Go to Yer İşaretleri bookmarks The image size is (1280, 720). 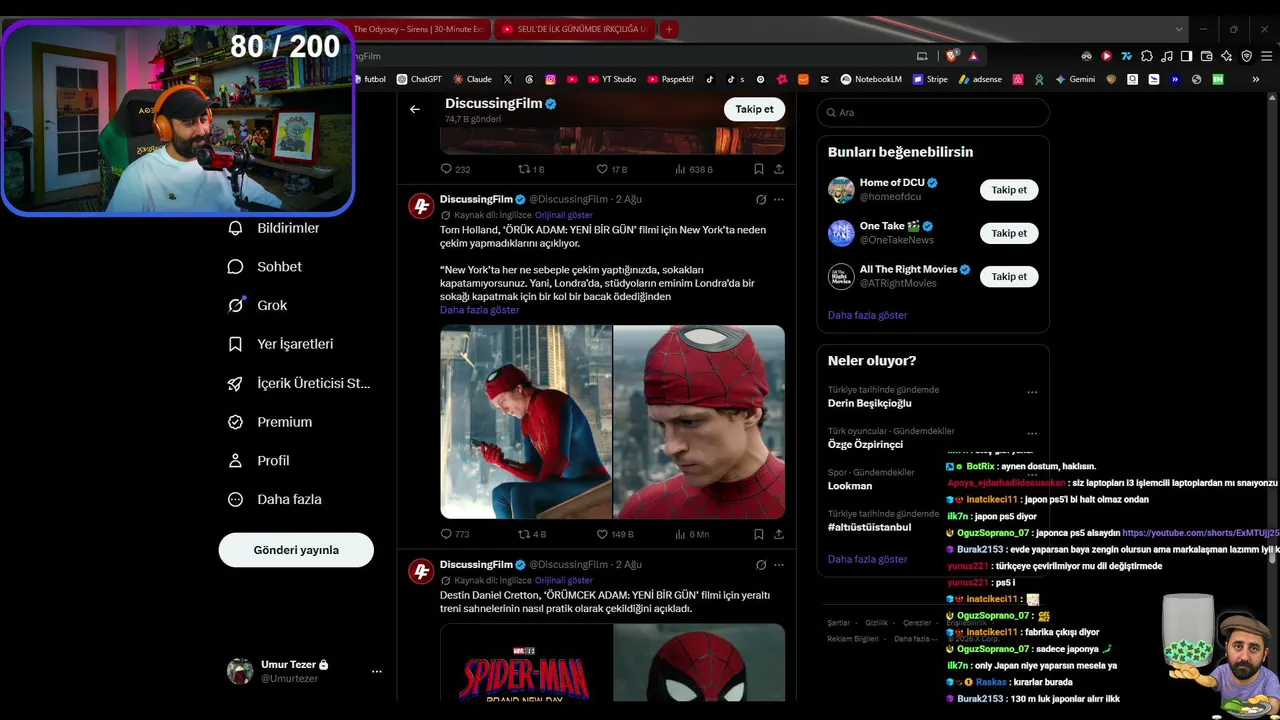coord(281,344)
